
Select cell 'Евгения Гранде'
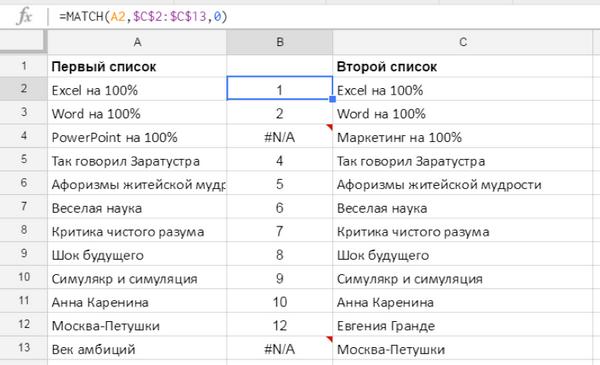point(463,325)
